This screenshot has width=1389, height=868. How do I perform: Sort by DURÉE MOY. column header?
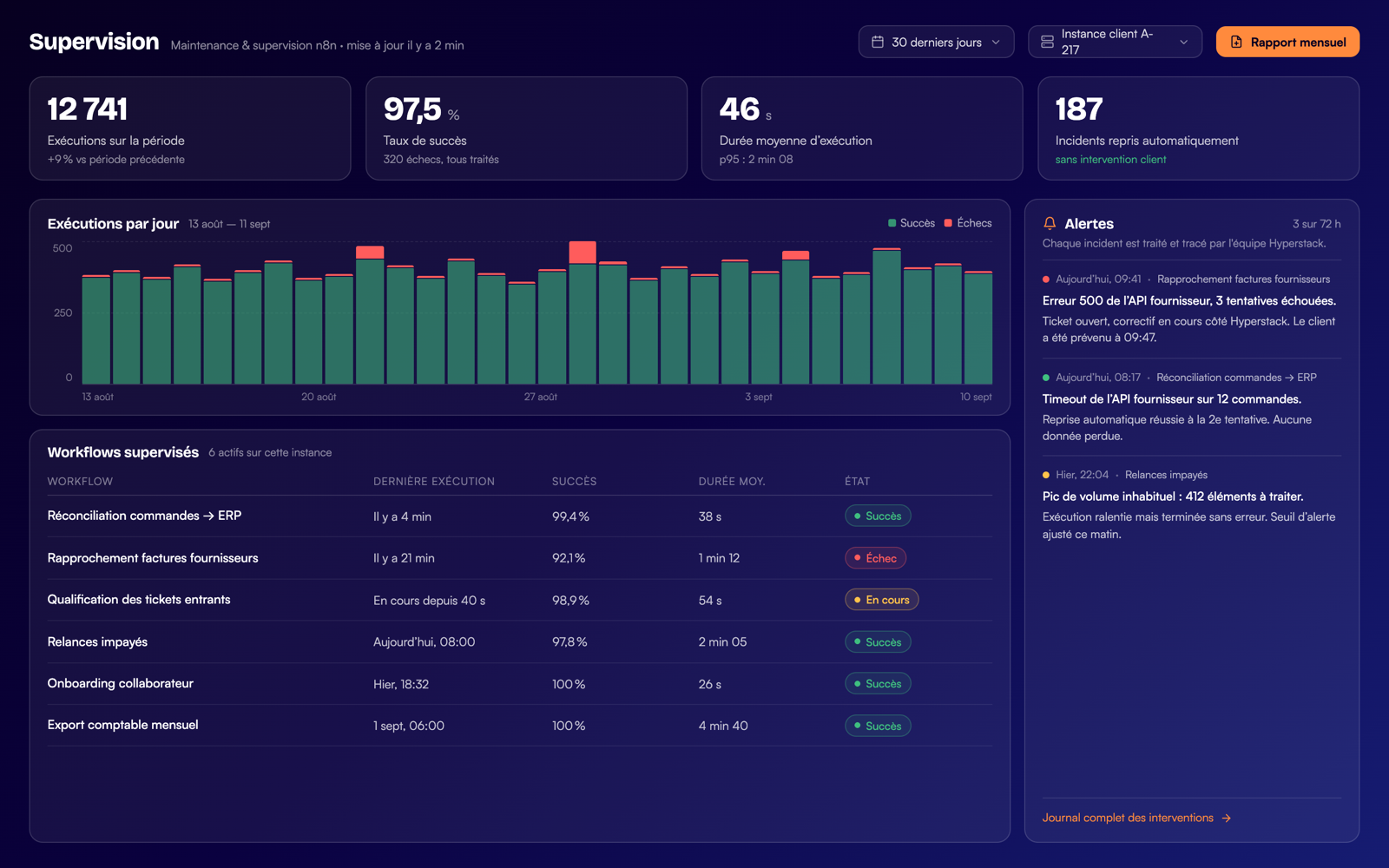coord(732,481)
